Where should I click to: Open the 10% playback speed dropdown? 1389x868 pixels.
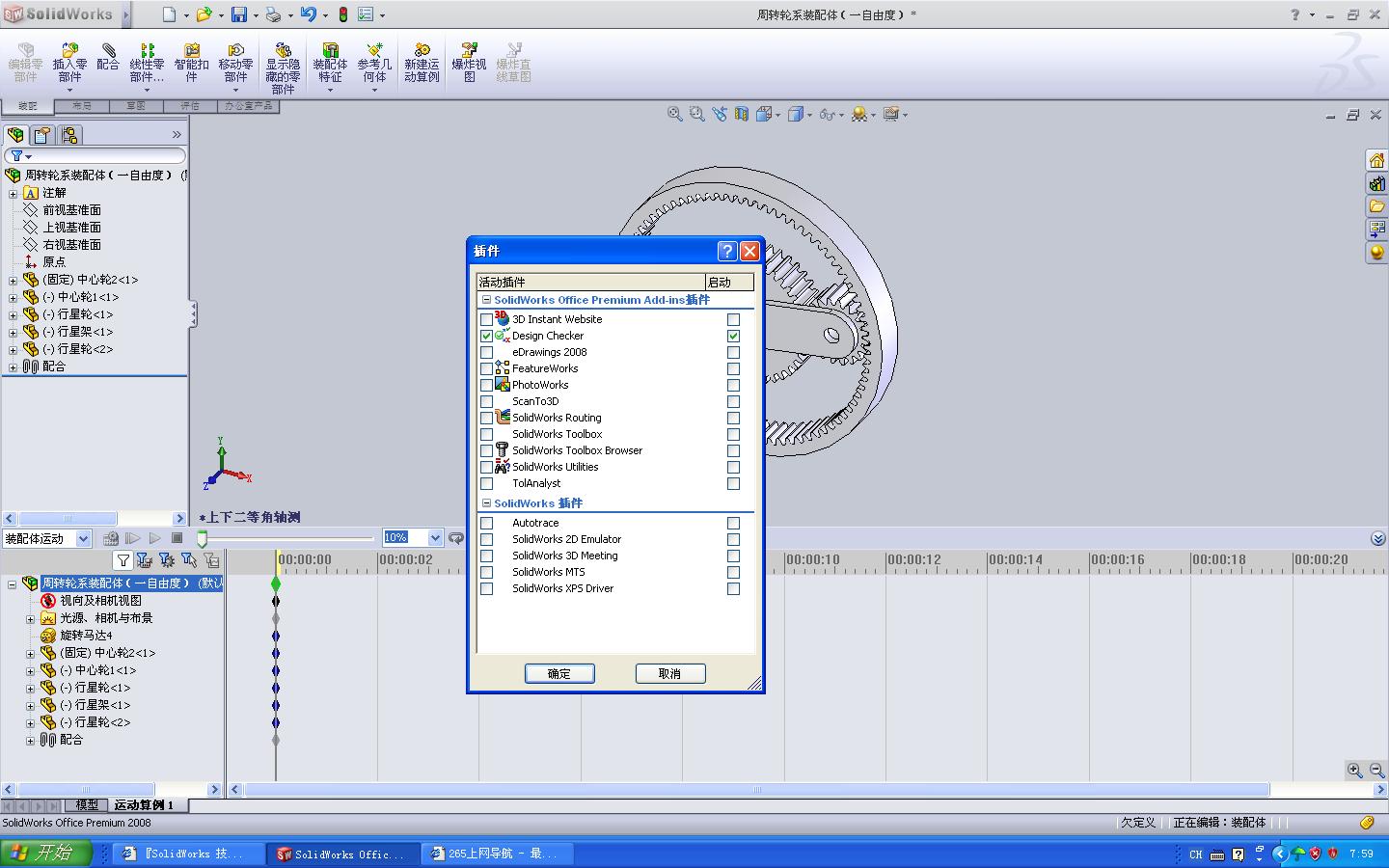coord(435,537)
